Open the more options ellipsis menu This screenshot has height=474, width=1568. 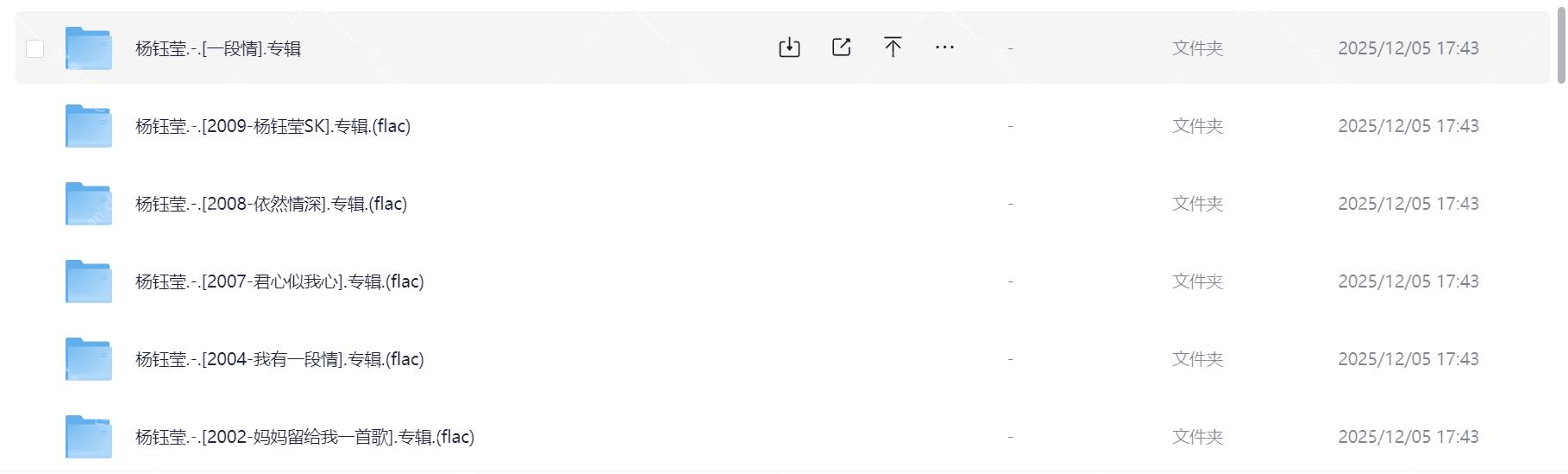tap(944, 47)
